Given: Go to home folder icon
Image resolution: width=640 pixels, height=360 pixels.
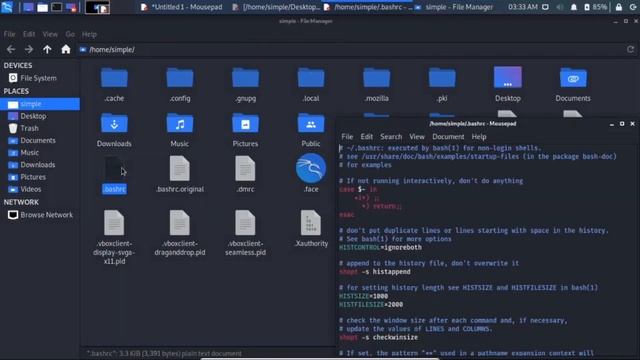Looking at the screenshot, I should pyautogui.click(x=66, y=49).
